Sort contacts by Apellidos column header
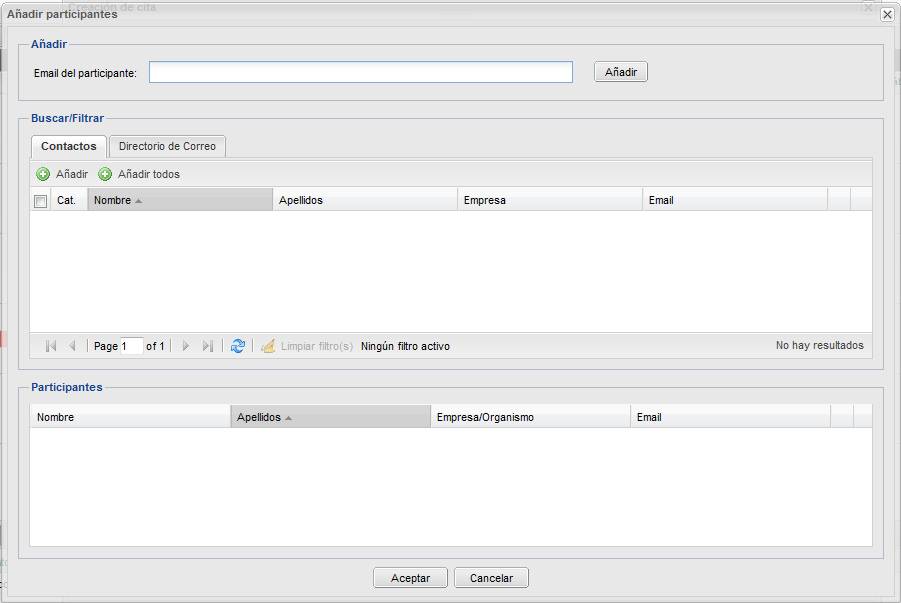 point(365,200)
